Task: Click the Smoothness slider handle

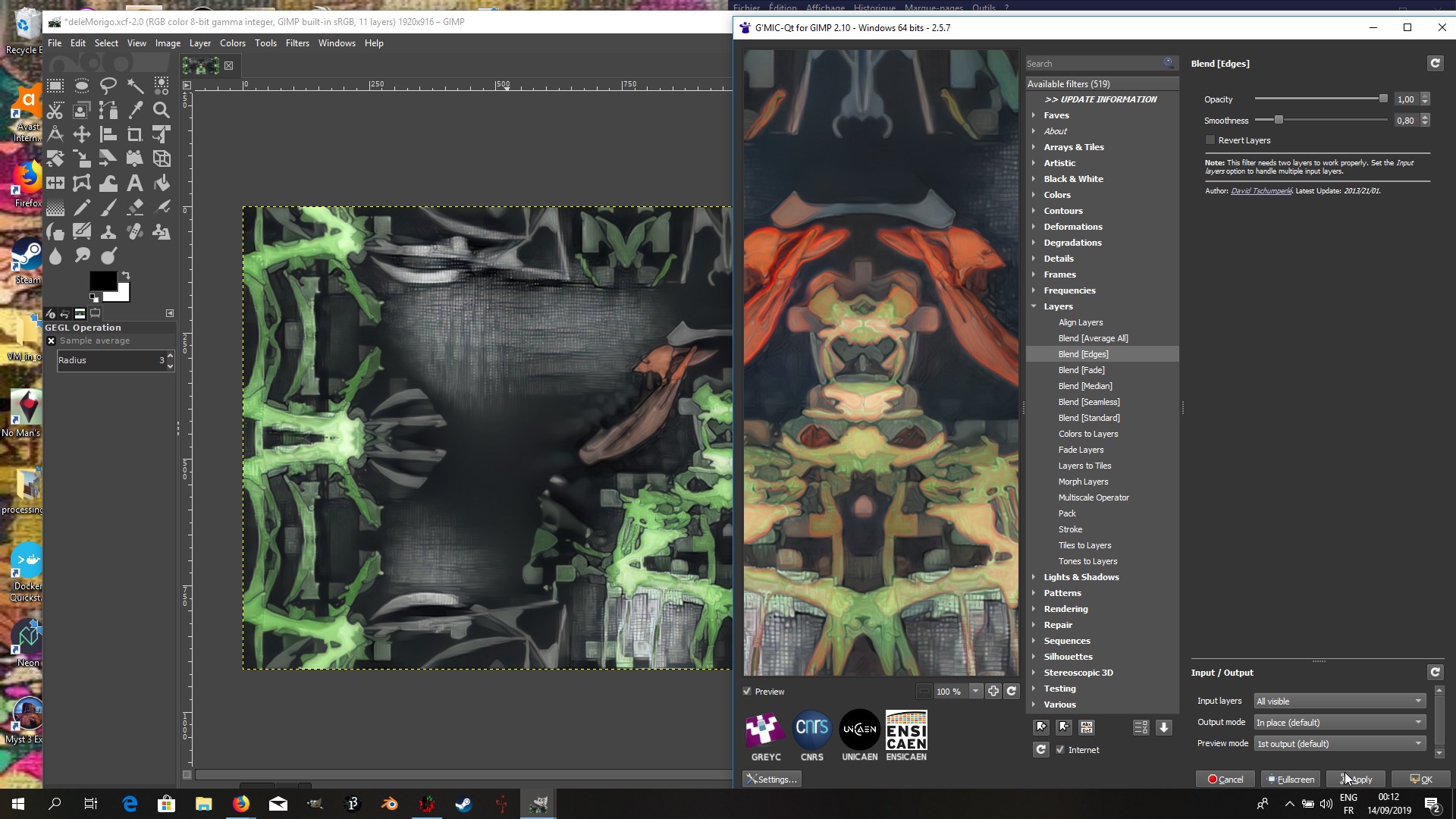Action: tap(1279, 120)
